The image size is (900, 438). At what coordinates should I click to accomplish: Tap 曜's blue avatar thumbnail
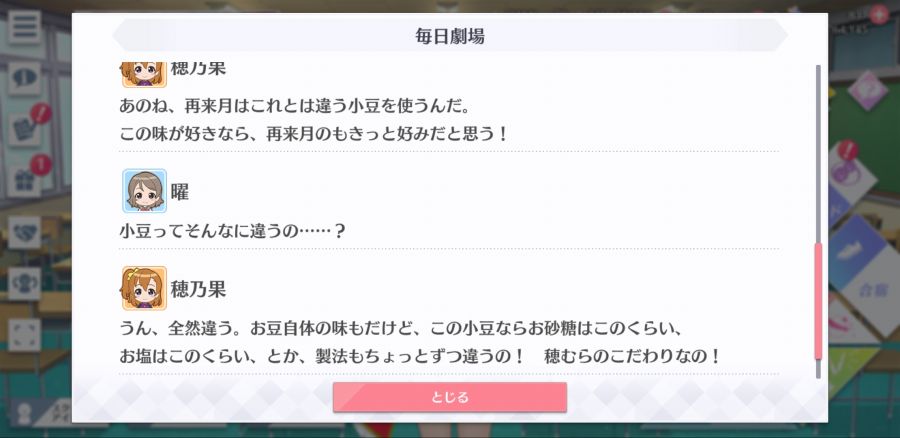144,191
